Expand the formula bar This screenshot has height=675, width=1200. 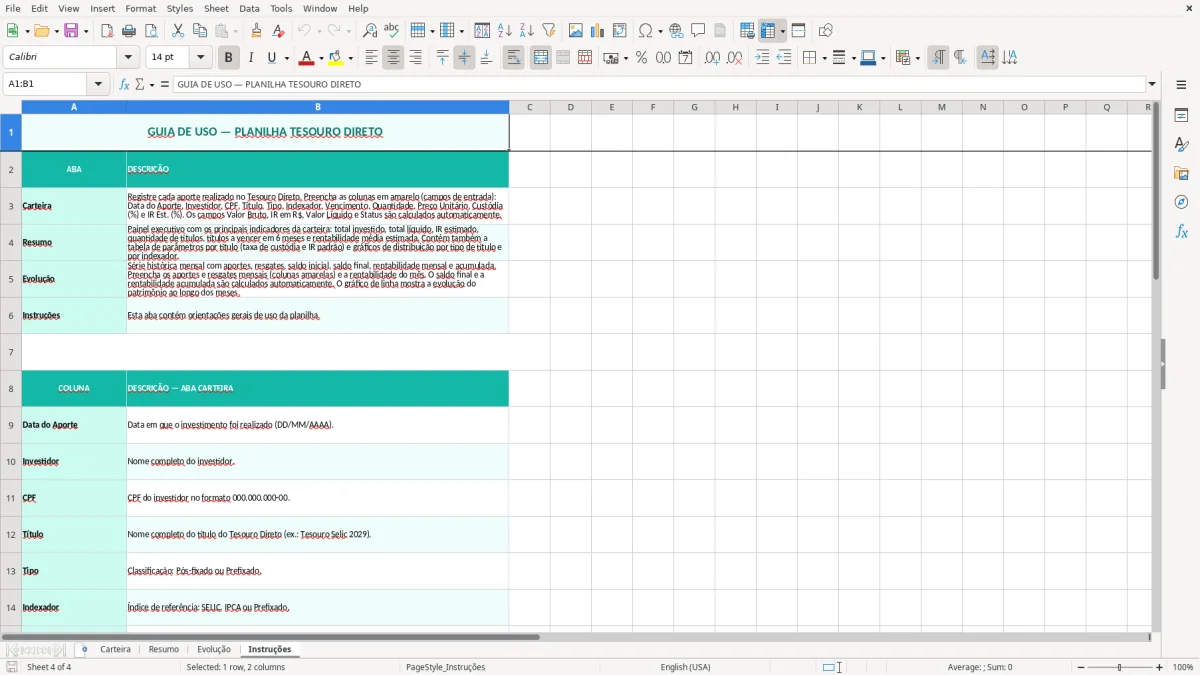coord(1152,85)
